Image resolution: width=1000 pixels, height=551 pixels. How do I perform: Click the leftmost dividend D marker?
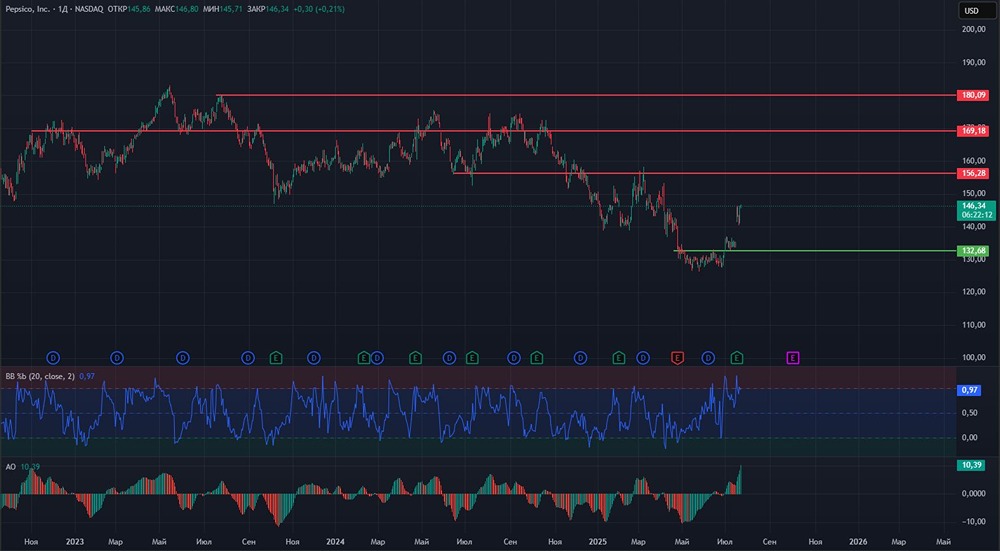pyautogui.click(x=54, y=357)
